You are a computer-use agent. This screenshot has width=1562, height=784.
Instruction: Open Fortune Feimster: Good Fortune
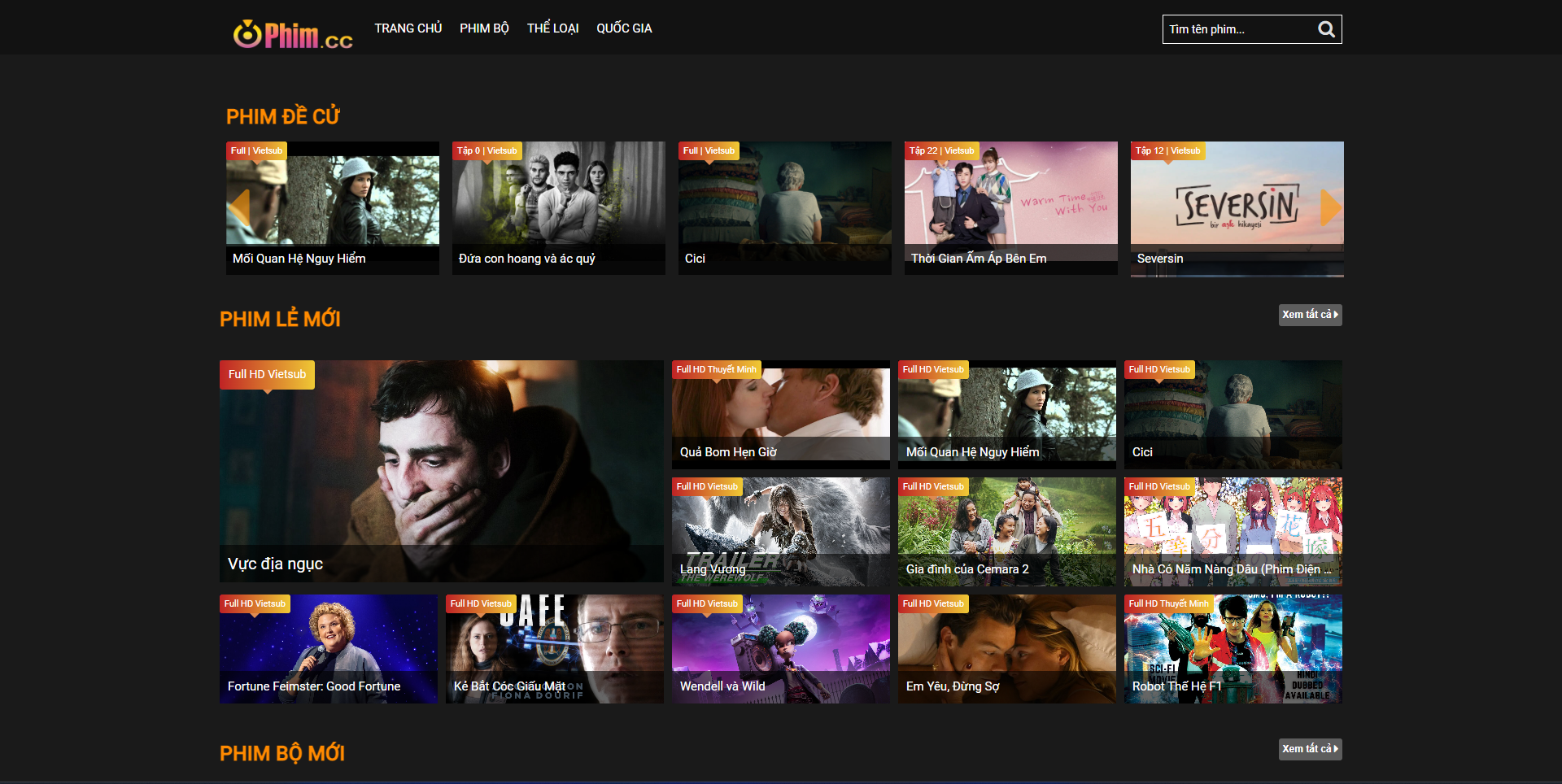(328, 647)
